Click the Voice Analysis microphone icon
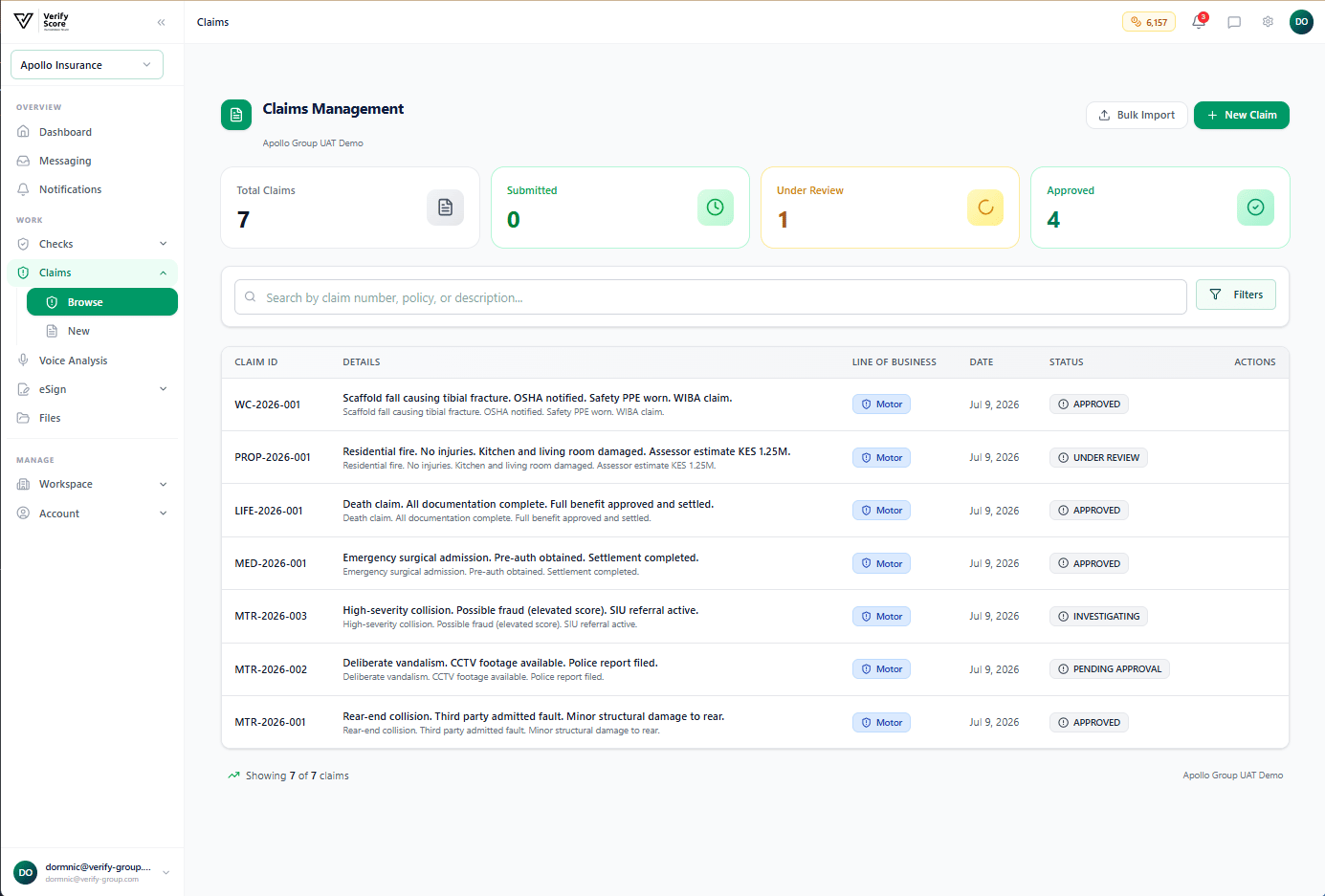 pyautogui.click(x=24, y=361)
